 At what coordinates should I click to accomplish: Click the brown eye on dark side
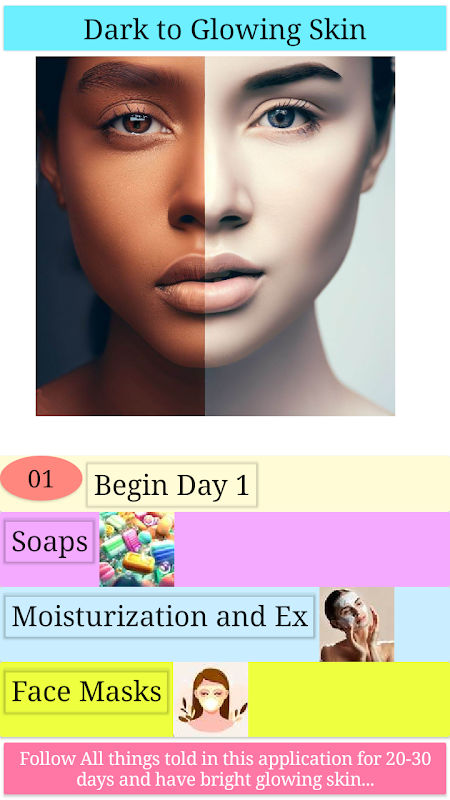click(137, 123)
